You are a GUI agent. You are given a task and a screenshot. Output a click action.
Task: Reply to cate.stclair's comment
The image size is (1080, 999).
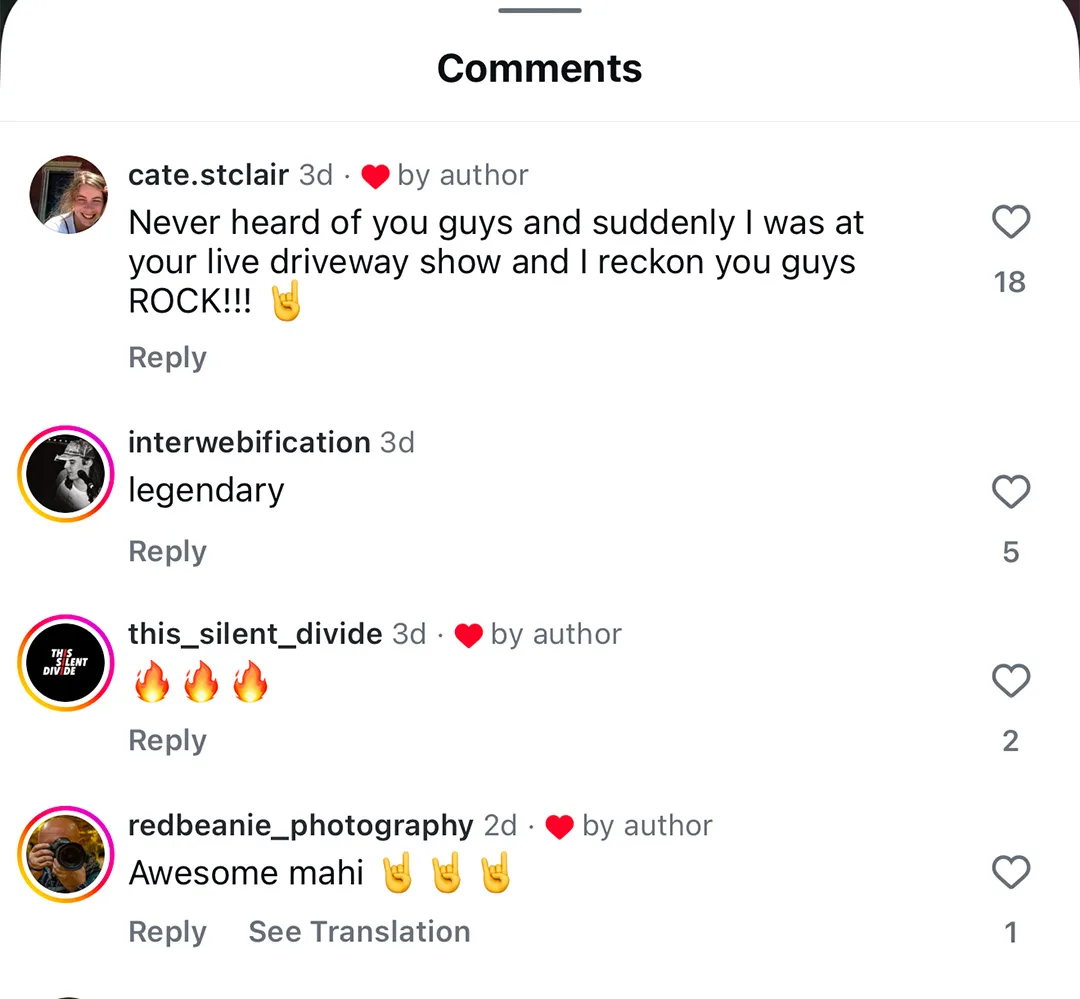[x=167, y=357]
